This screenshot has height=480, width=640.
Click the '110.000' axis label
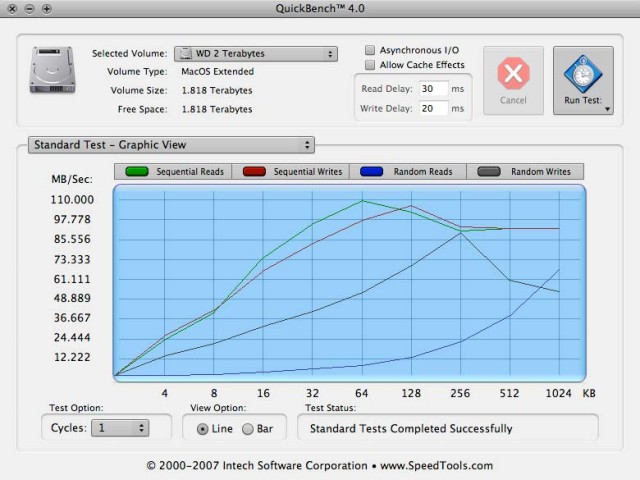72,200
